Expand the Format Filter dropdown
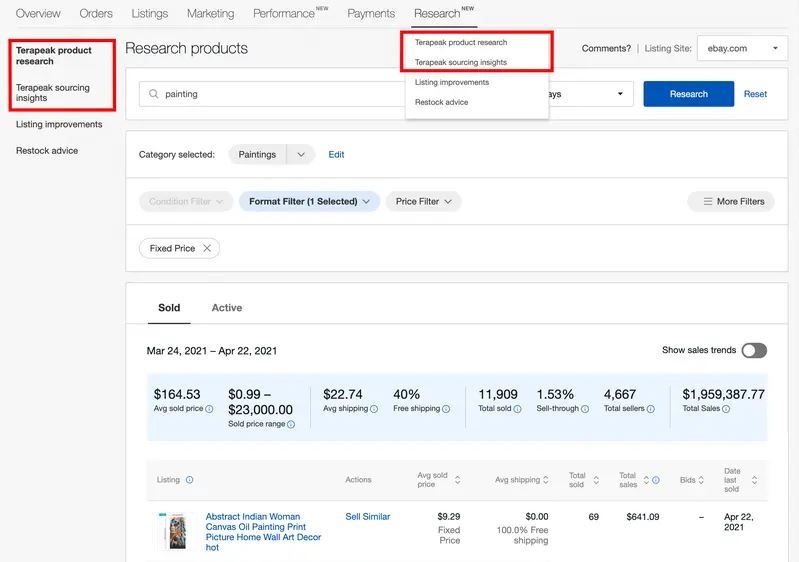 coord(309,201)
